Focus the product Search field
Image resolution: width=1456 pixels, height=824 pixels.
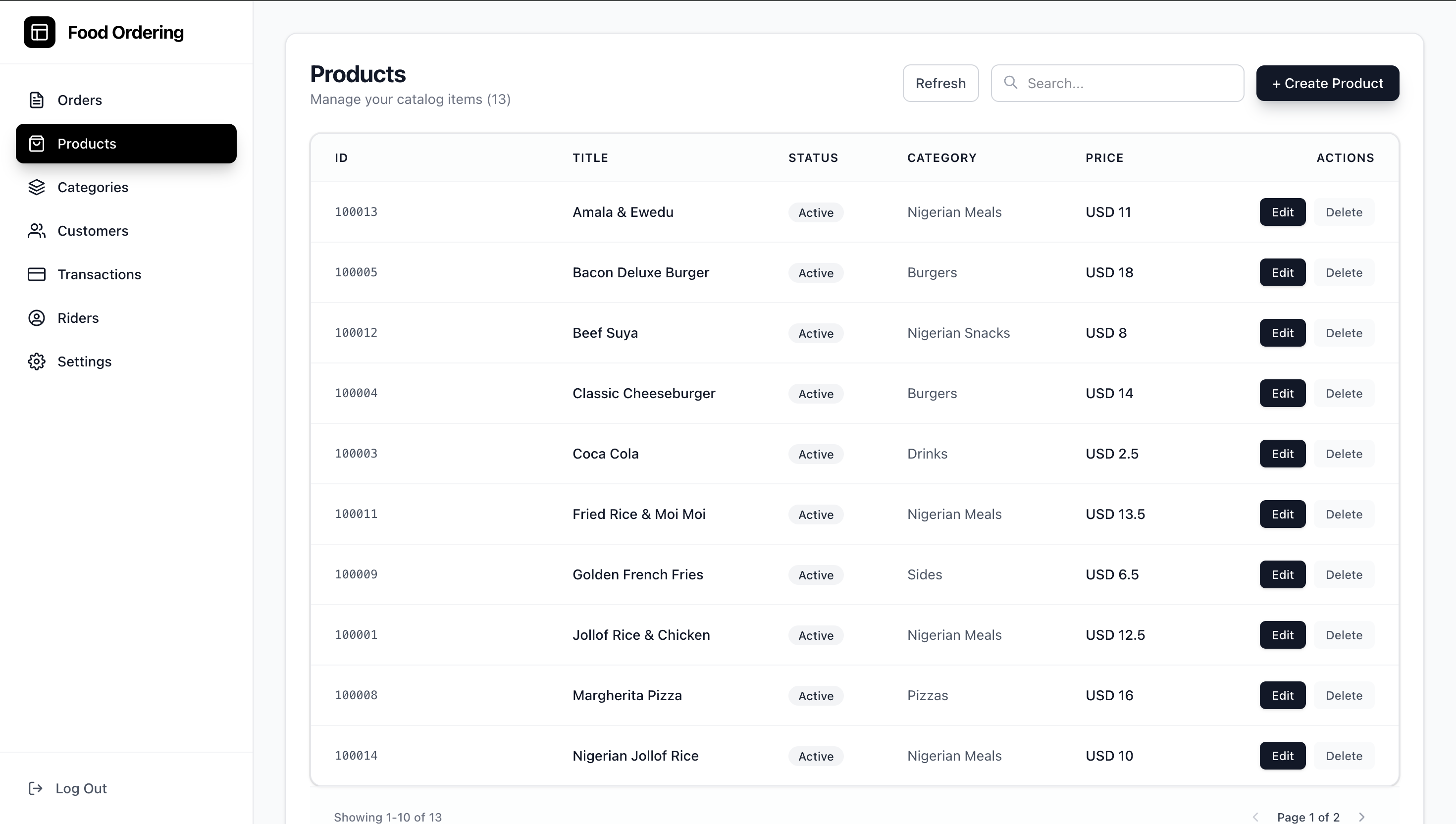(x=1126, y=83)
